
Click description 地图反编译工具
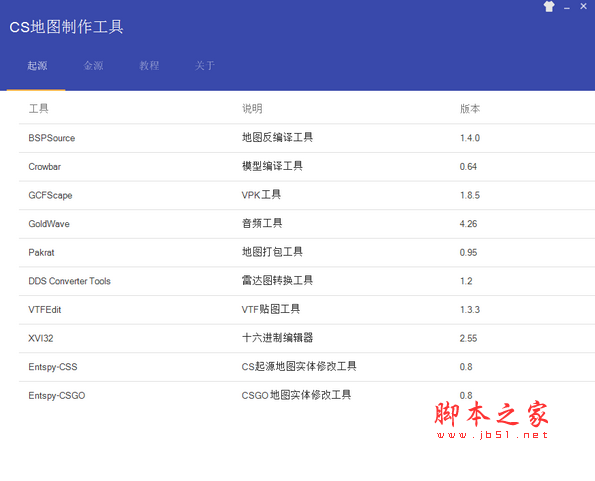pos(277,137)
